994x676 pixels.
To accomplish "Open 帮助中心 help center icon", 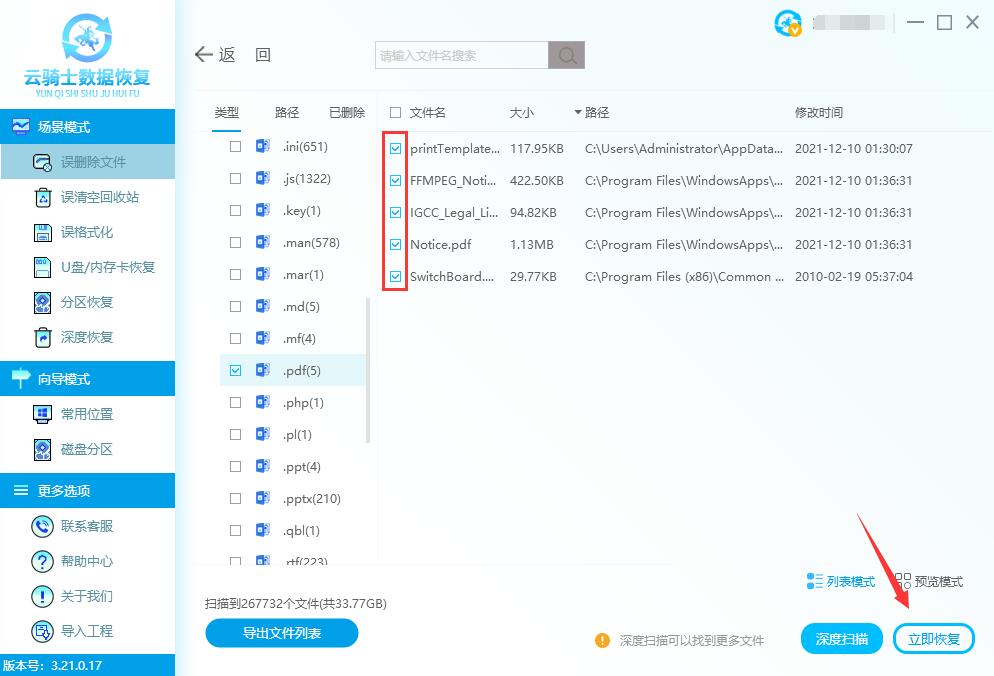I will (x=42, y=561).
